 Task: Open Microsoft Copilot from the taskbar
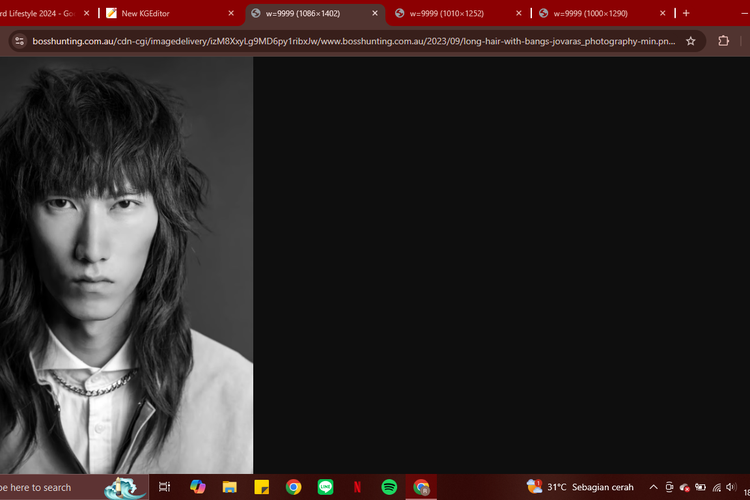(x=197, y=487)
